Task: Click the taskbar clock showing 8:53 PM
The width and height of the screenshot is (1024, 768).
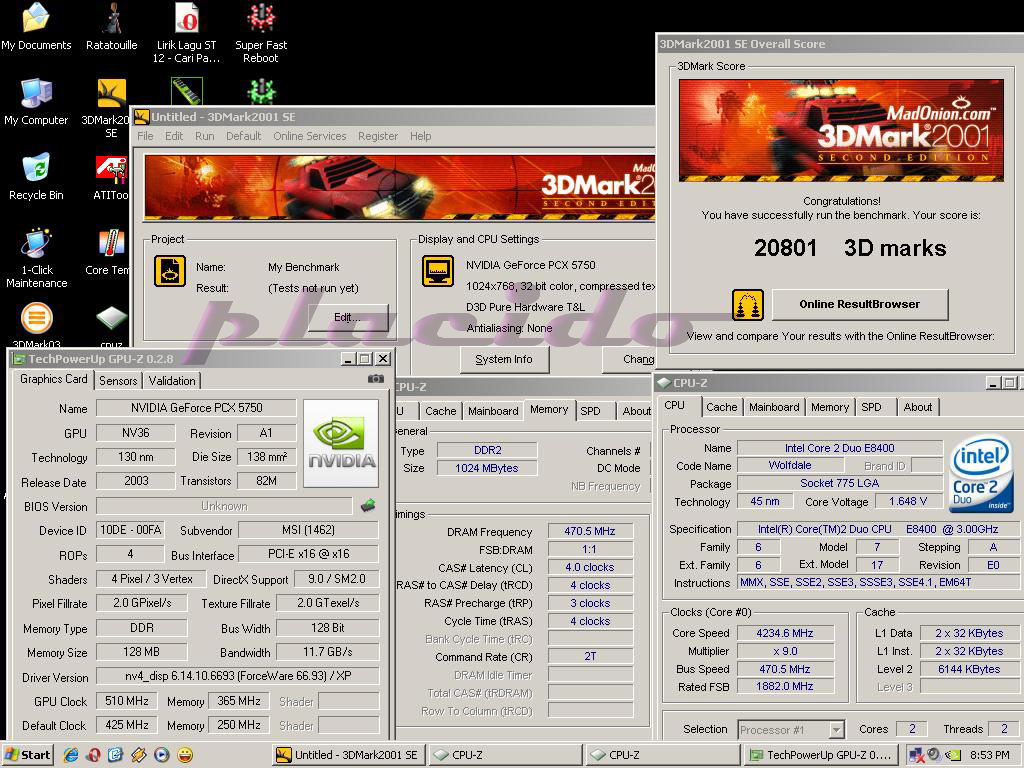Action: [989, 755]
